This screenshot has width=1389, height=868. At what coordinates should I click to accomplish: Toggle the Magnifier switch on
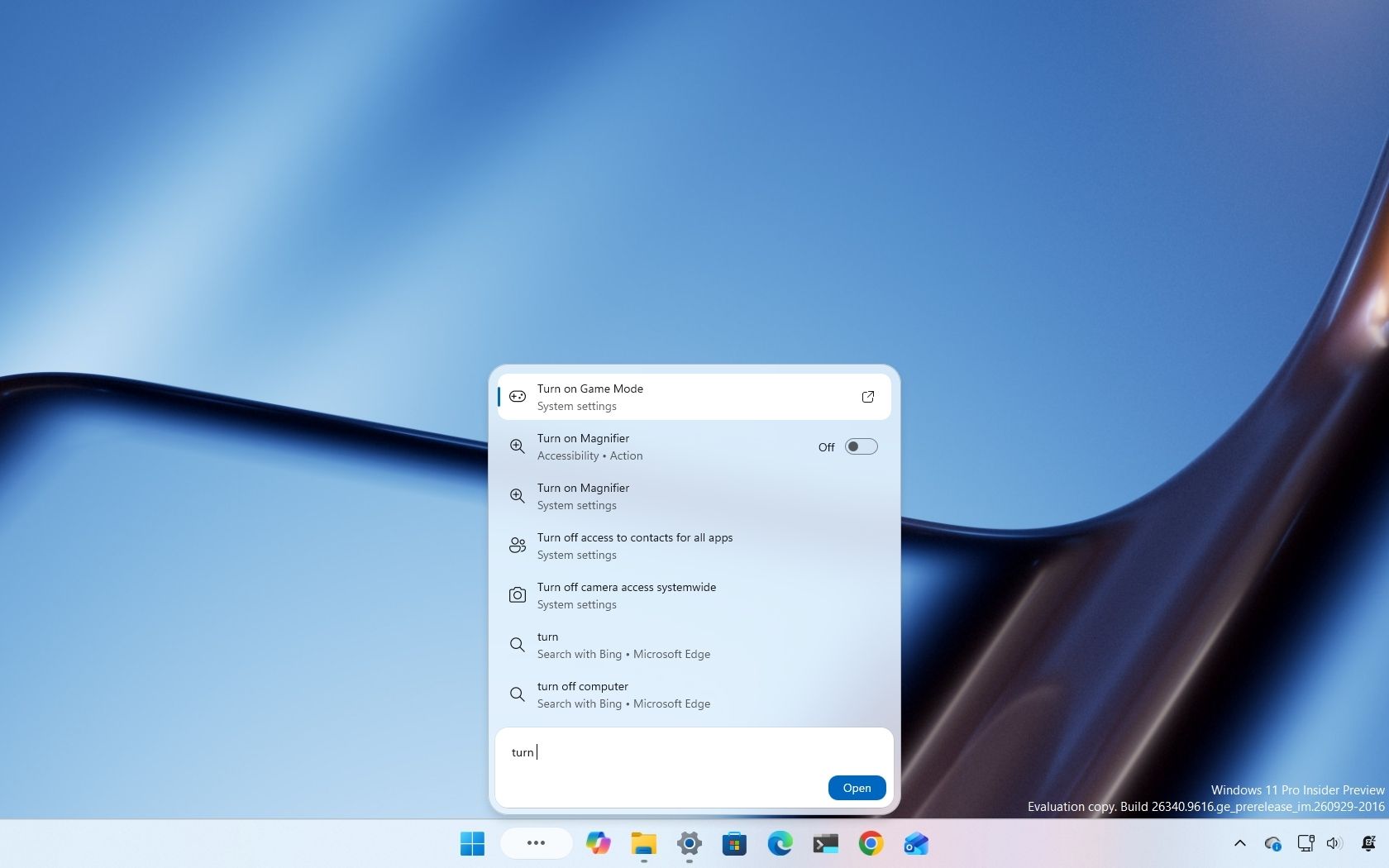coord(861,446)
